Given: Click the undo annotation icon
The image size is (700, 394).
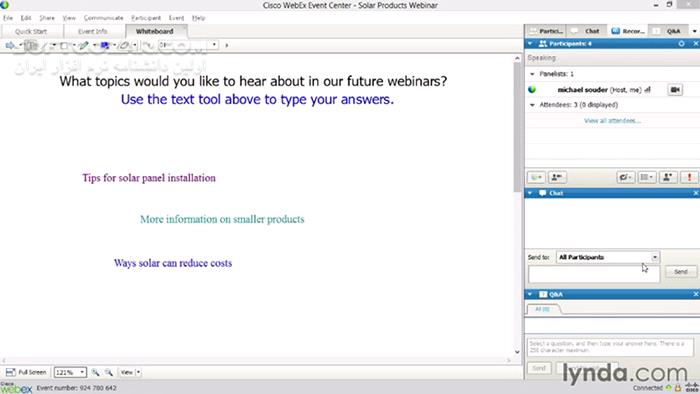Looking at the screenshot, I should (148, 45).
